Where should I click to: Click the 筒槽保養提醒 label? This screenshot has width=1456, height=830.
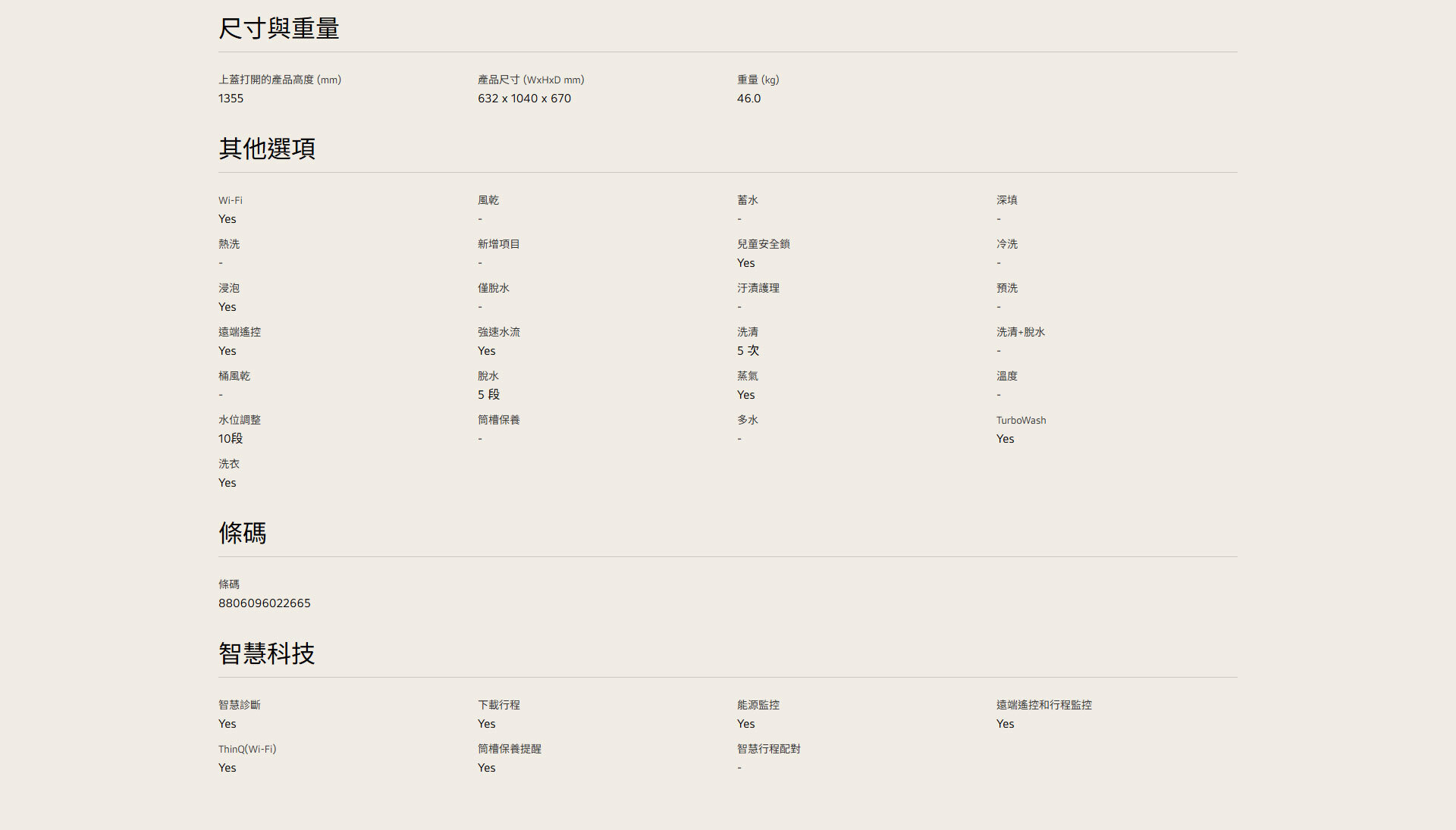tap(509, 749)
